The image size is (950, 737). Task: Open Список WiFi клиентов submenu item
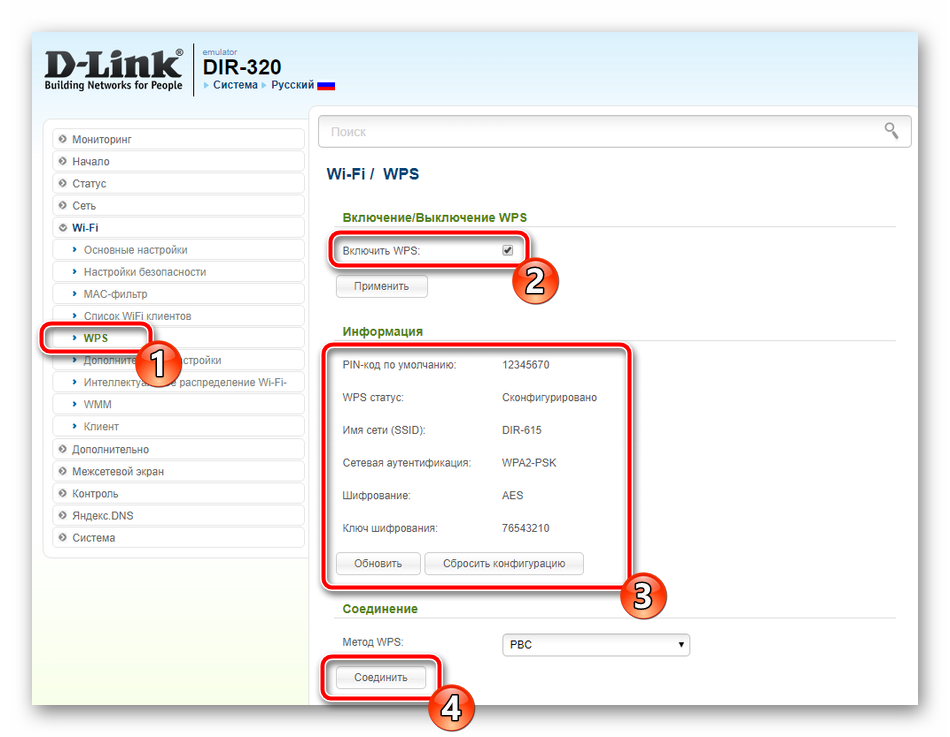click(178, 316)
